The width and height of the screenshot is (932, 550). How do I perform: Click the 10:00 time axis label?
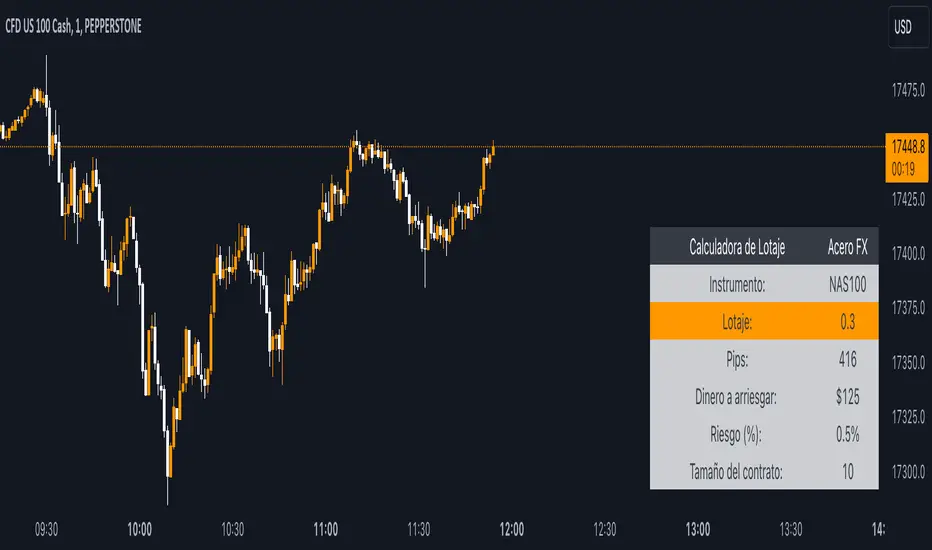140,528
